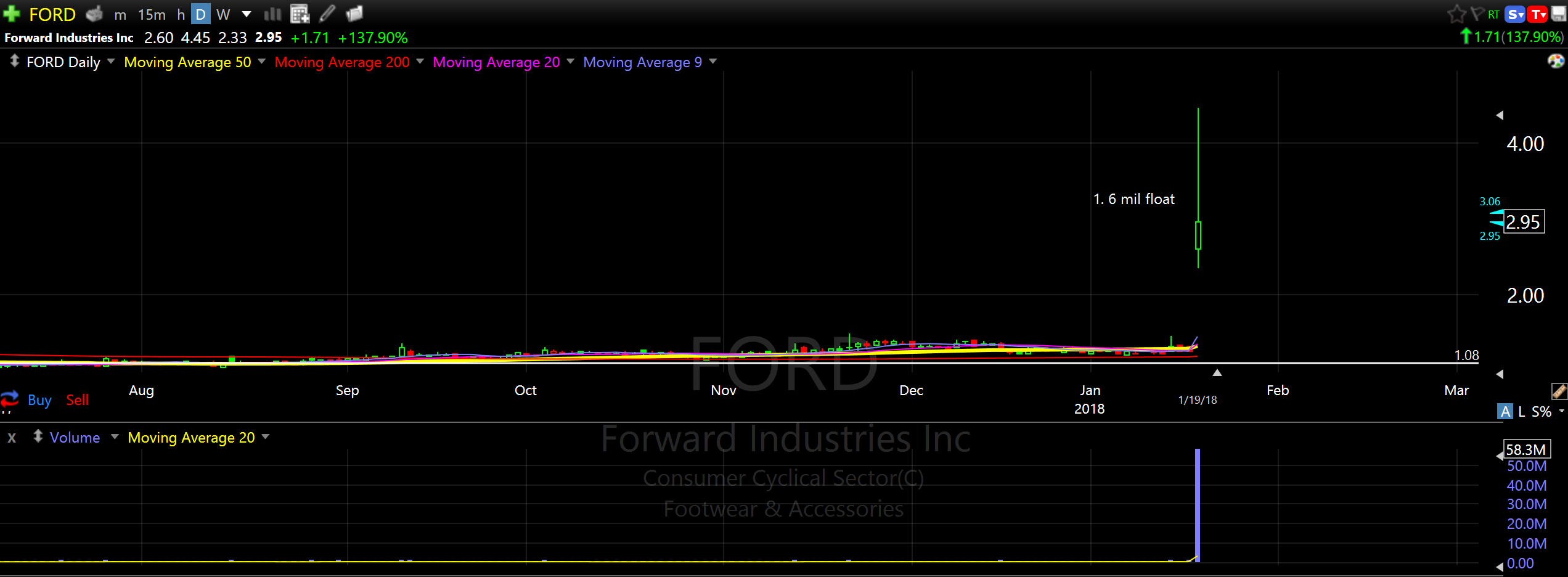
Task: Open the Moving Average 20 price dropdown arrow
Action: click(571, 61)
